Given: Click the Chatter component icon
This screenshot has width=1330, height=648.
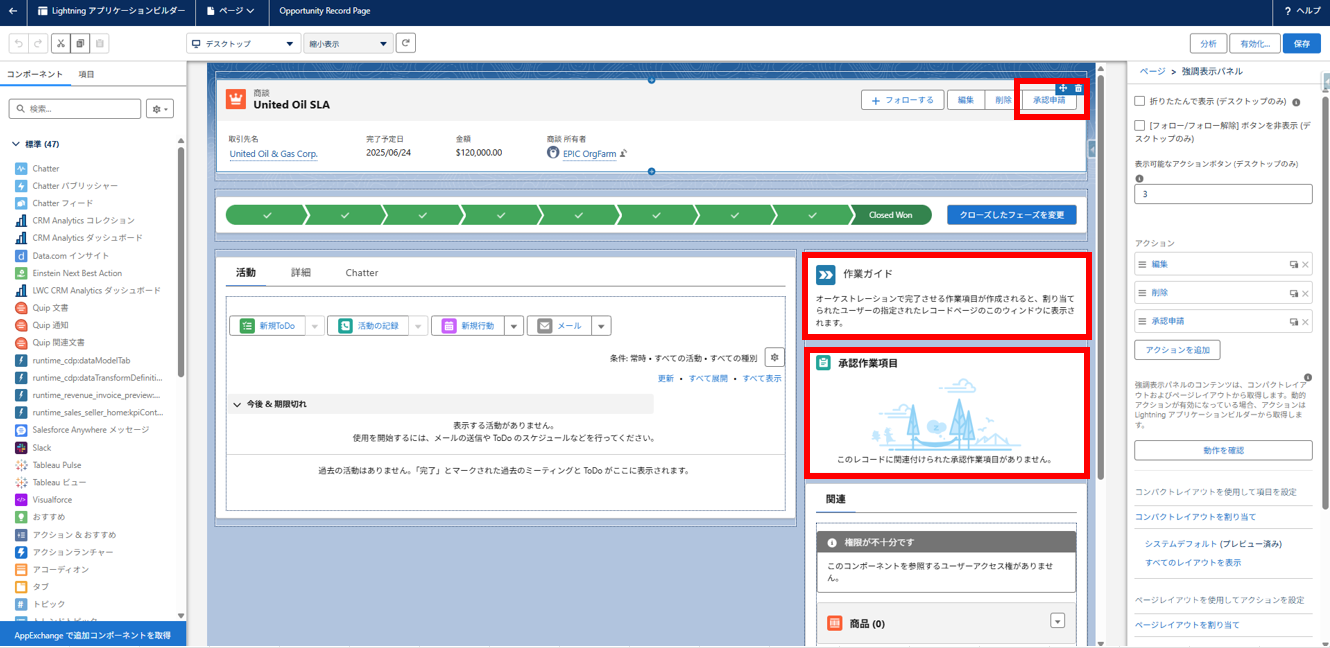Looking at the screenshot, I should coord(21,168).
